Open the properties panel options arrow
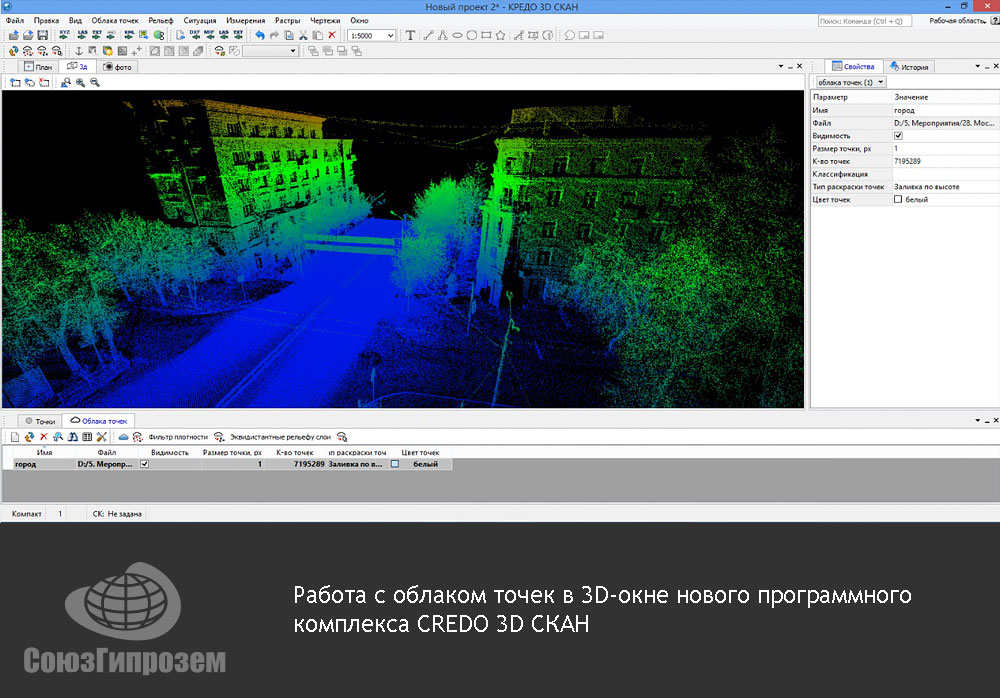 pos(978,66)
